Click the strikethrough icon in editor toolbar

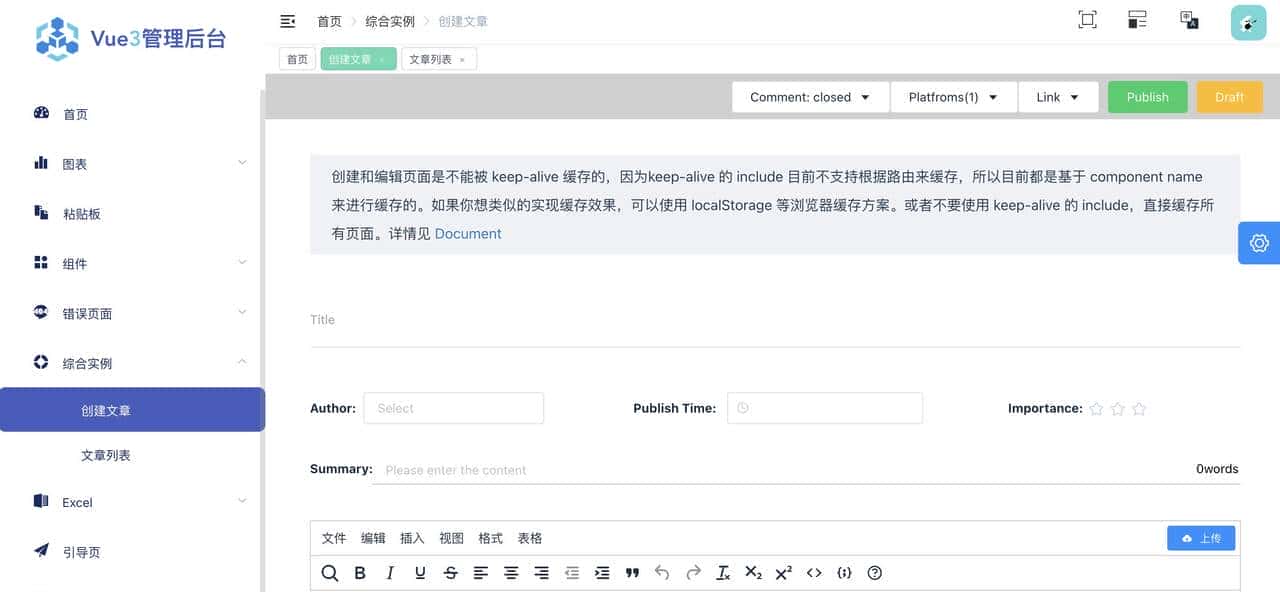click(450, 572)
